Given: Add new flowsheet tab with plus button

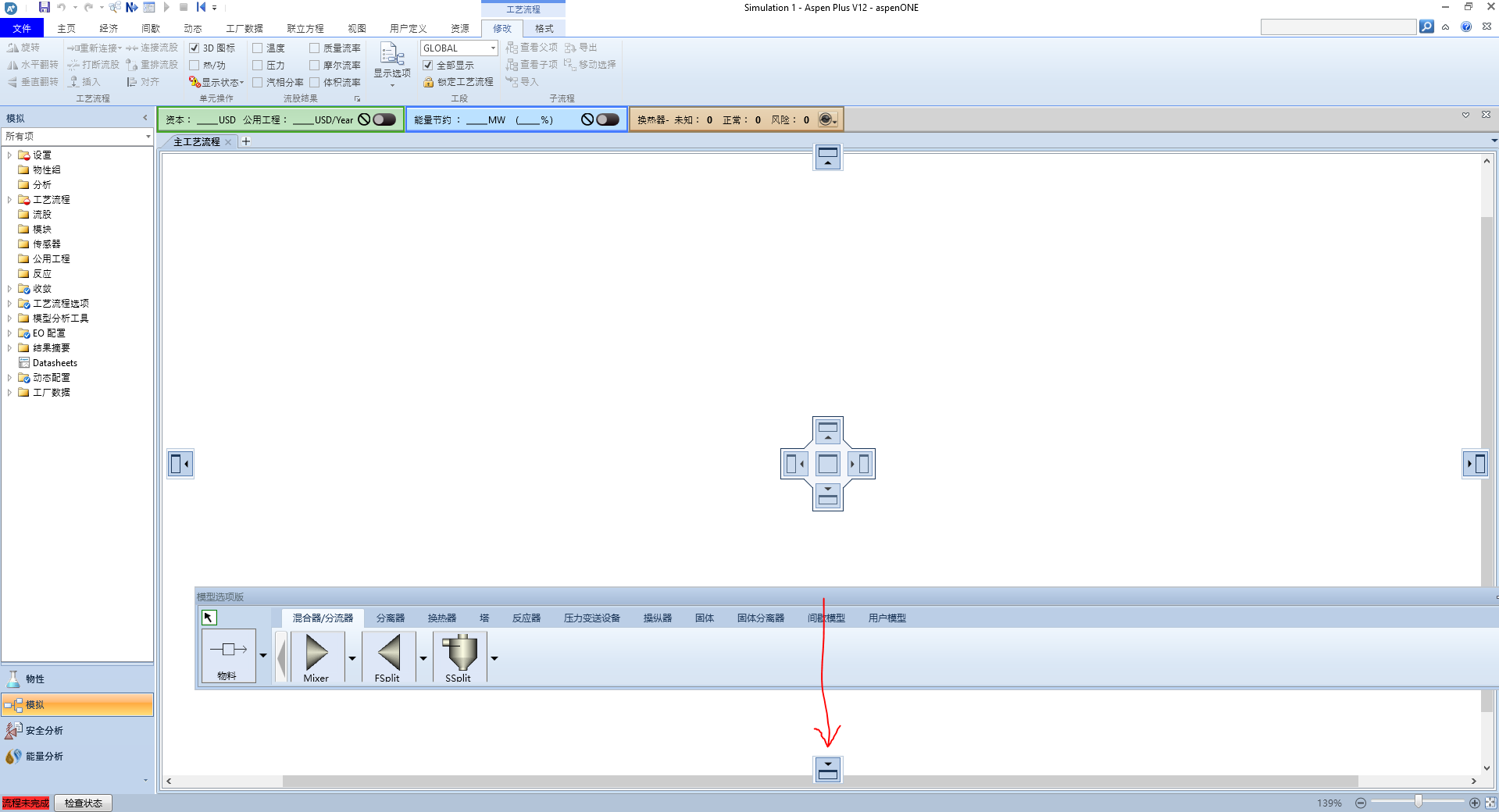Looking at the screenshot, I should click(x=246, y=141).
